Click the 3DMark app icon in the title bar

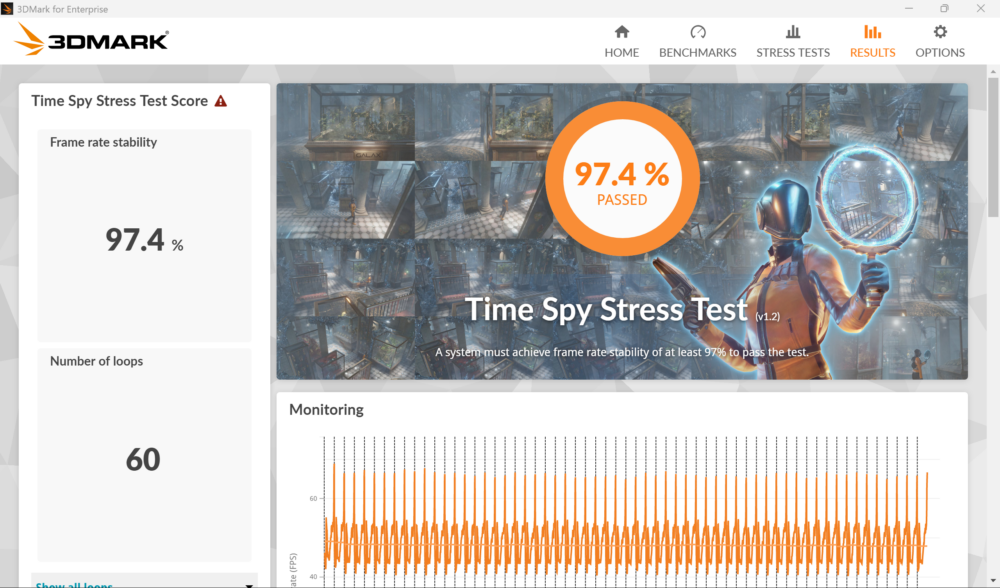pos(7,8)
